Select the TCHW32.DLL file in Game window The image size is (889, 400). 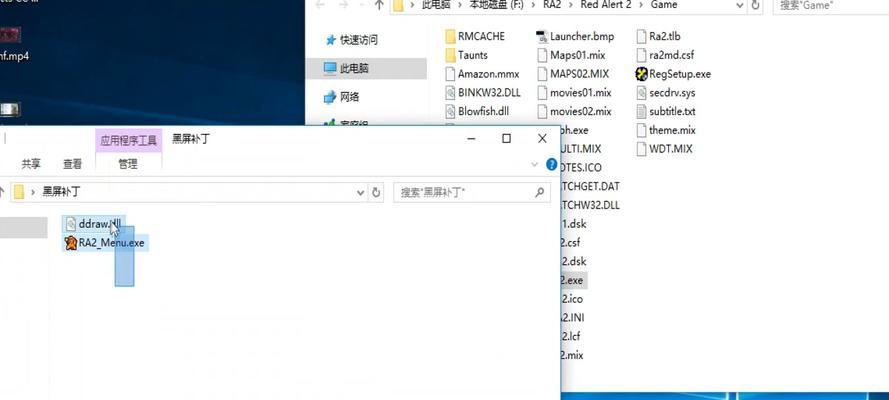tap(590, 205)
